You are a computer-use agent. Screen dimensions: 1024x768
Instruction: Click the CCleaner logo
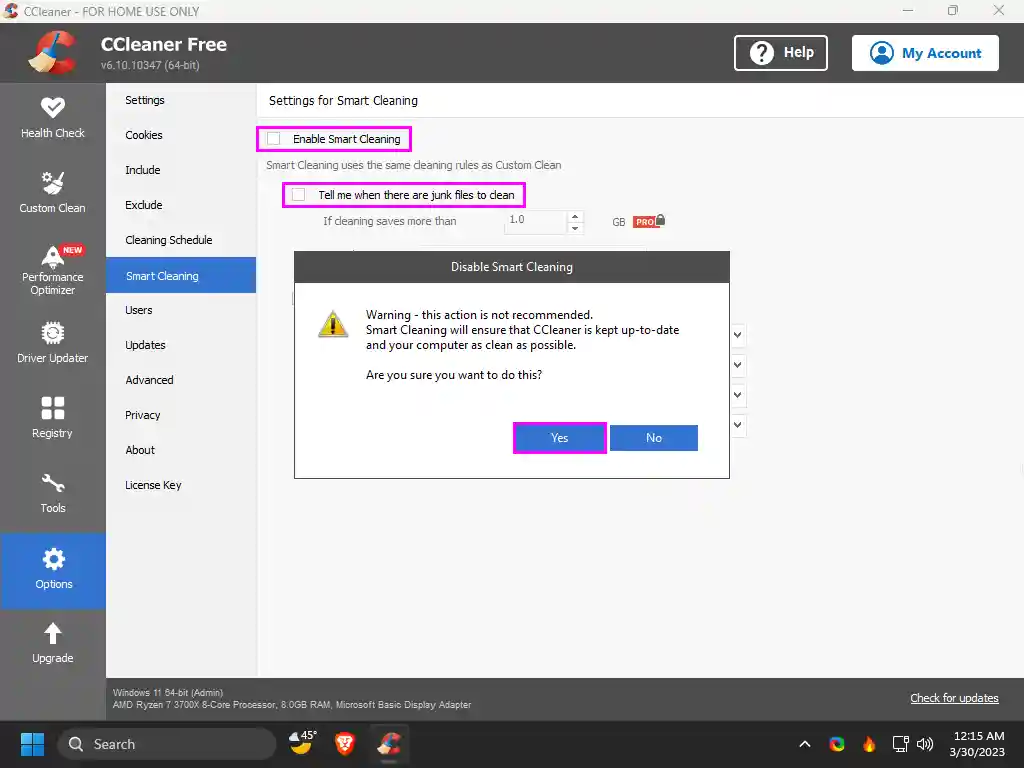[x=53, y=52]
